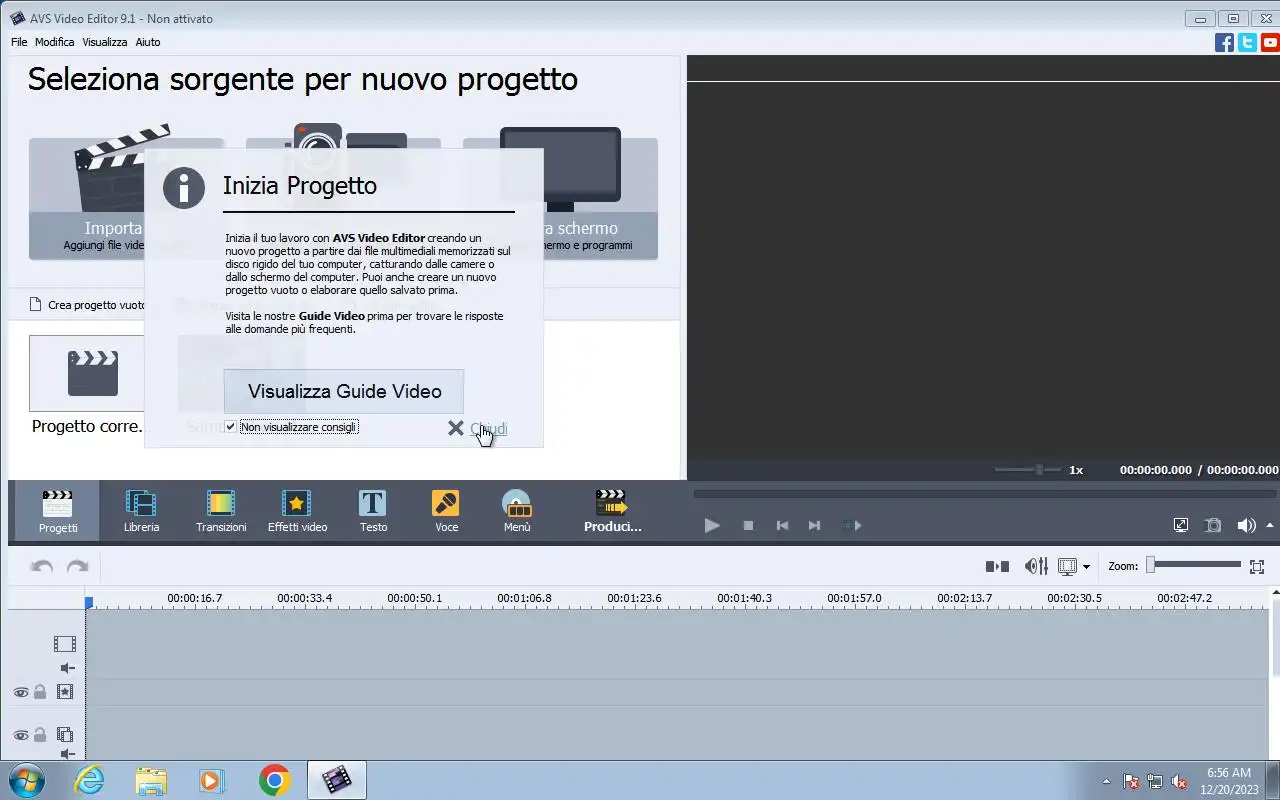The width and height of the screenshot is (1280, 800).
Task: Click the video overlay track icon
Action: click(x=65, y=735)
